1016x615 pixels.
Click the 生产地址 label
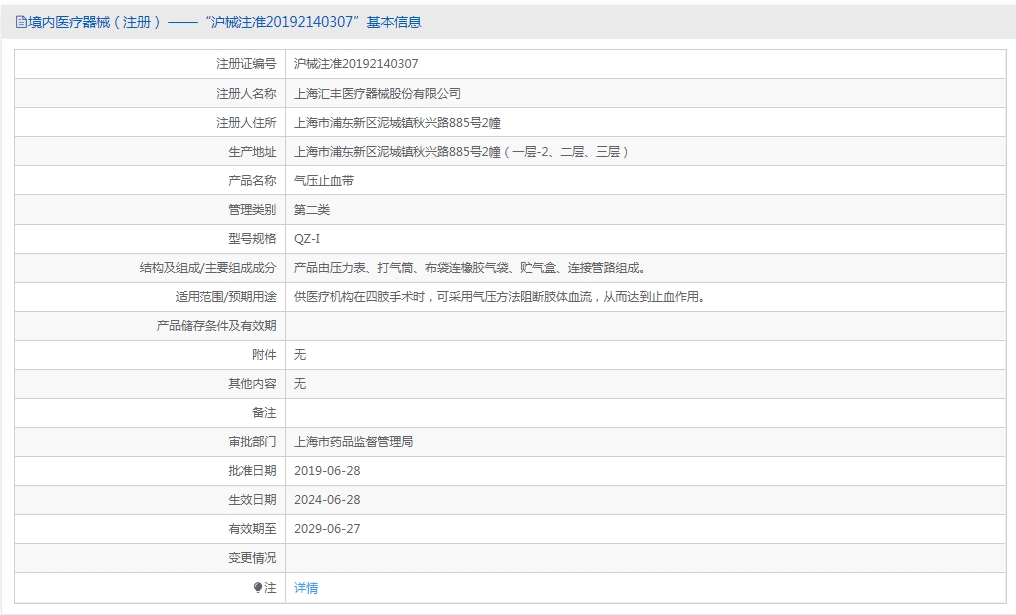point(252,152)
